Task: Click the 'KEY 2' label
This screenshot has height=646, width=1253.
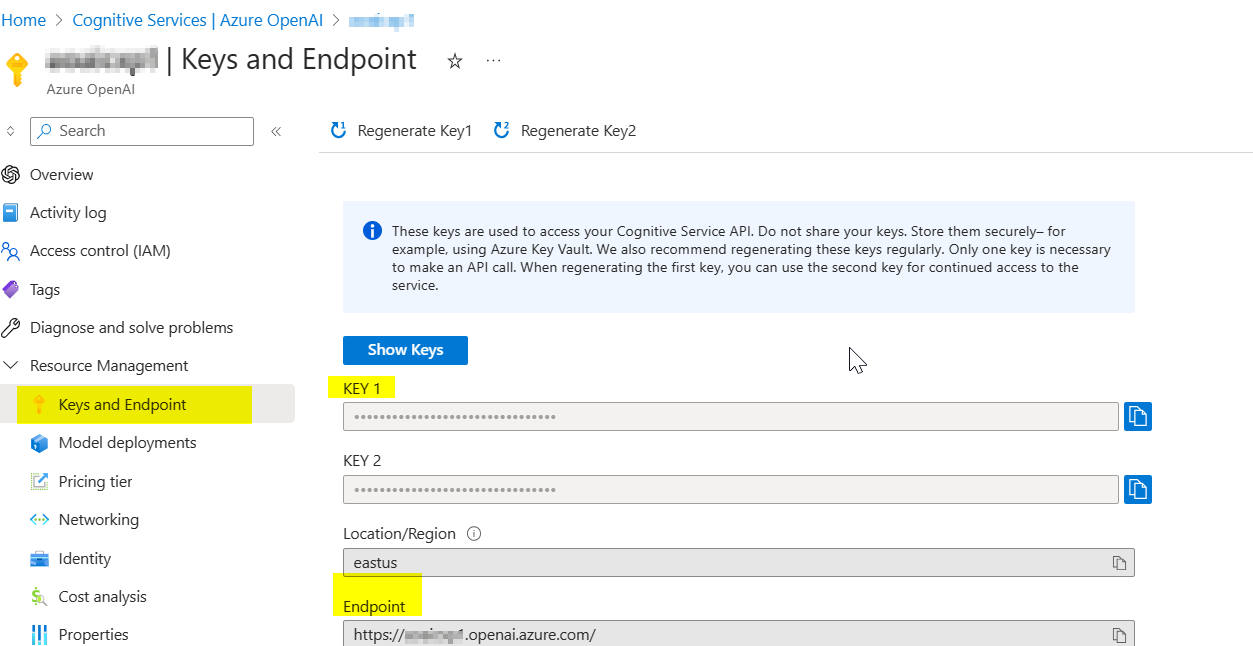Action: (362, 461)
